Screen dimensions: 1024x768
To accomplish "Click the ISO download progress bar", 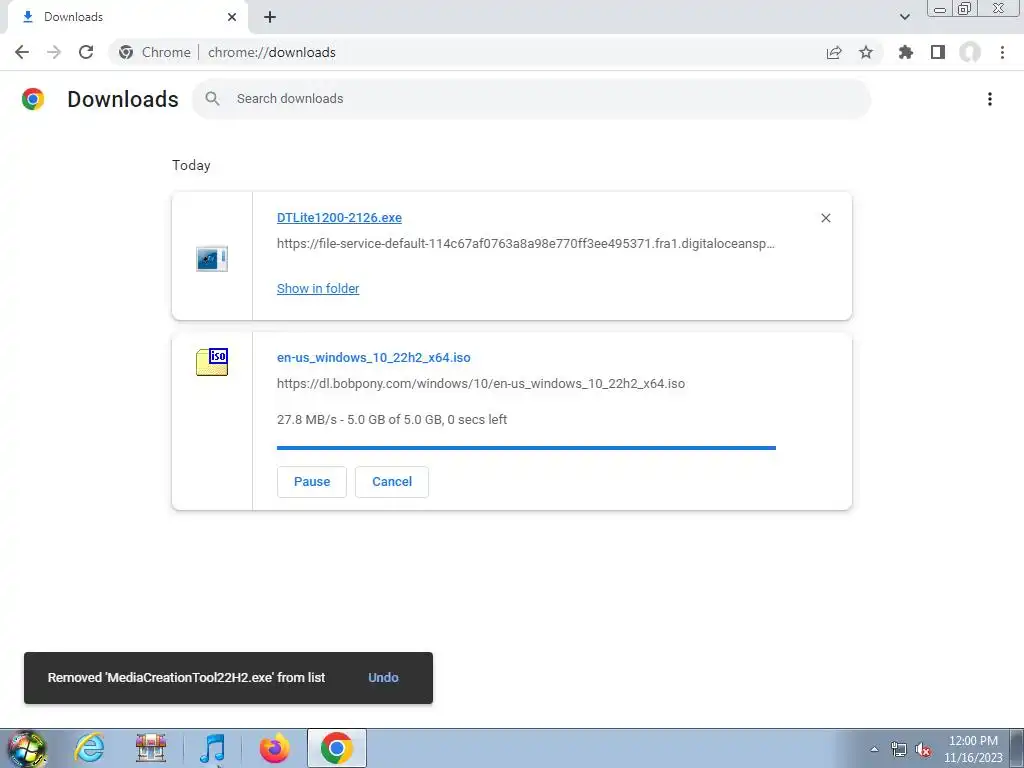I will 526,448.
